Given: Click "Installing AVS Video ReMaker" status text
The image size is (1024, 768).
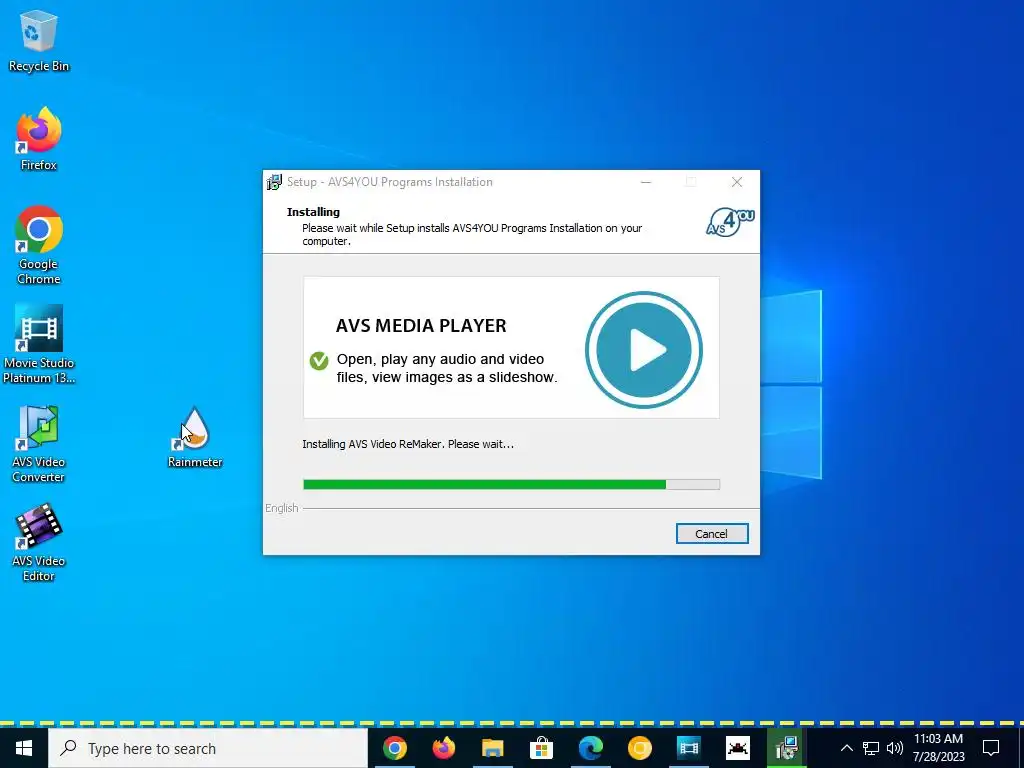Looking at the screenshot, I should pos(408,444).
